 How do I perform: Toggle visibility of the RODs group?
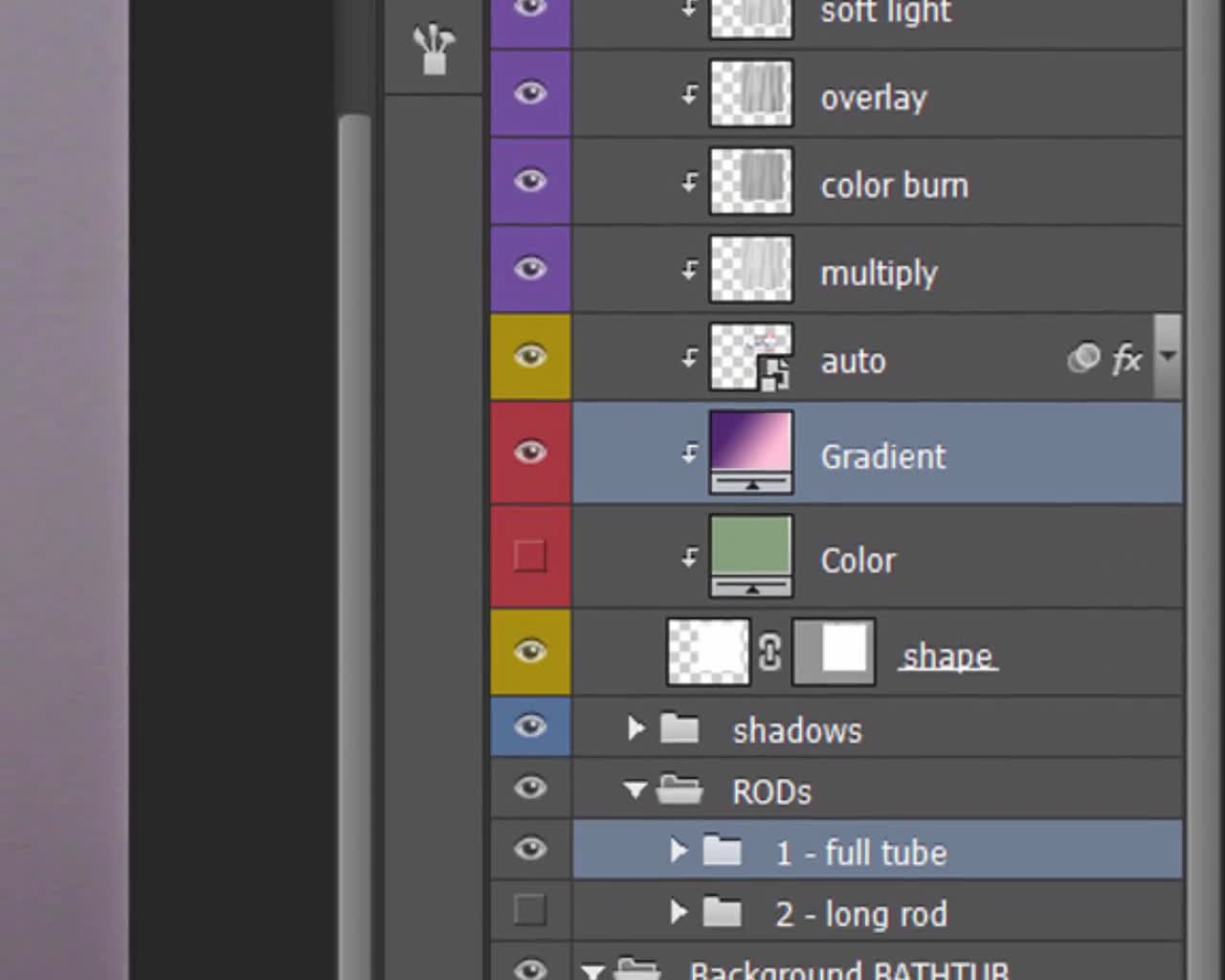(530, 788)
